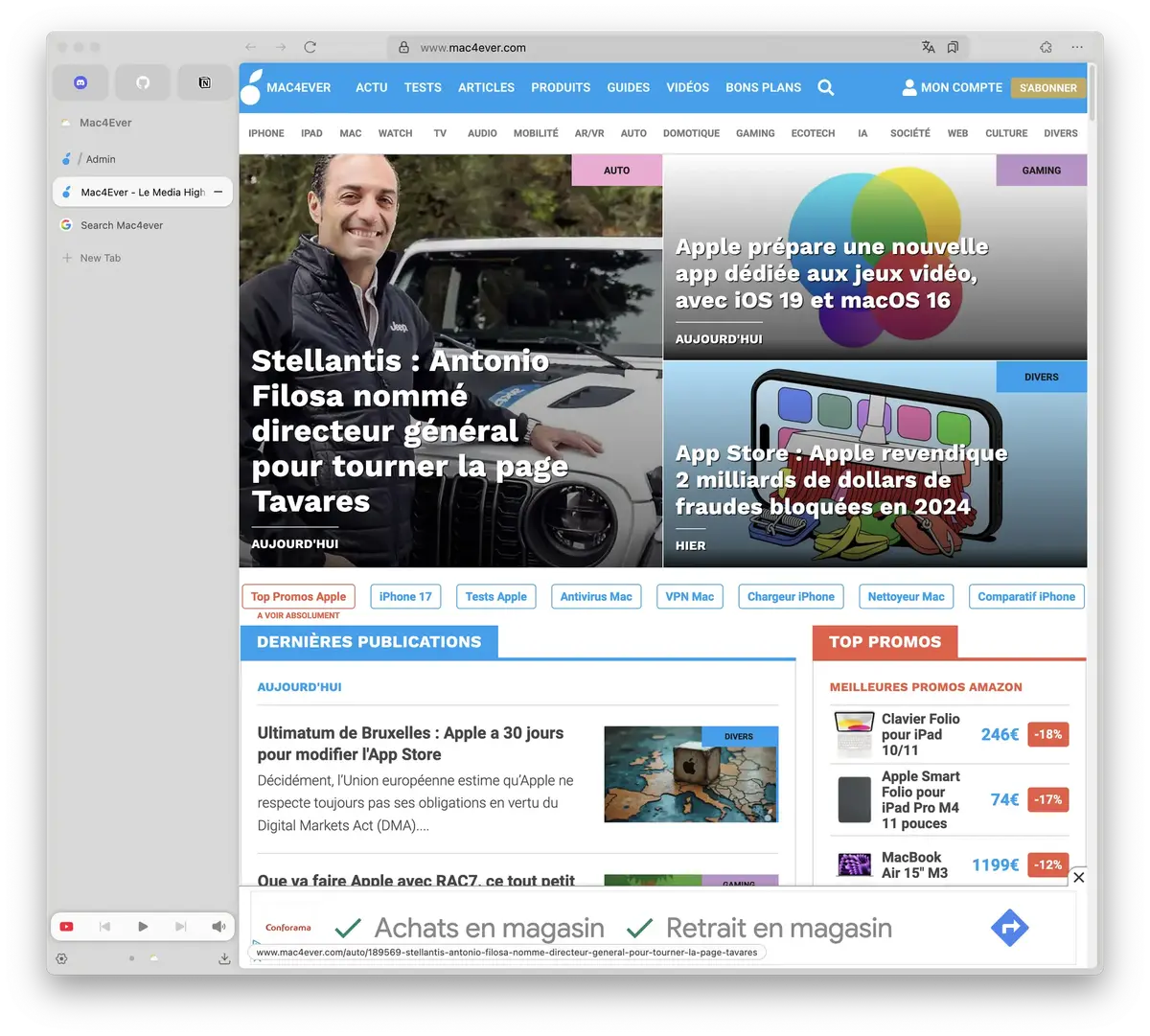The image size is (1150, 1036).
Task: Click the Top Promos Apple link
Action: (298, 596)
